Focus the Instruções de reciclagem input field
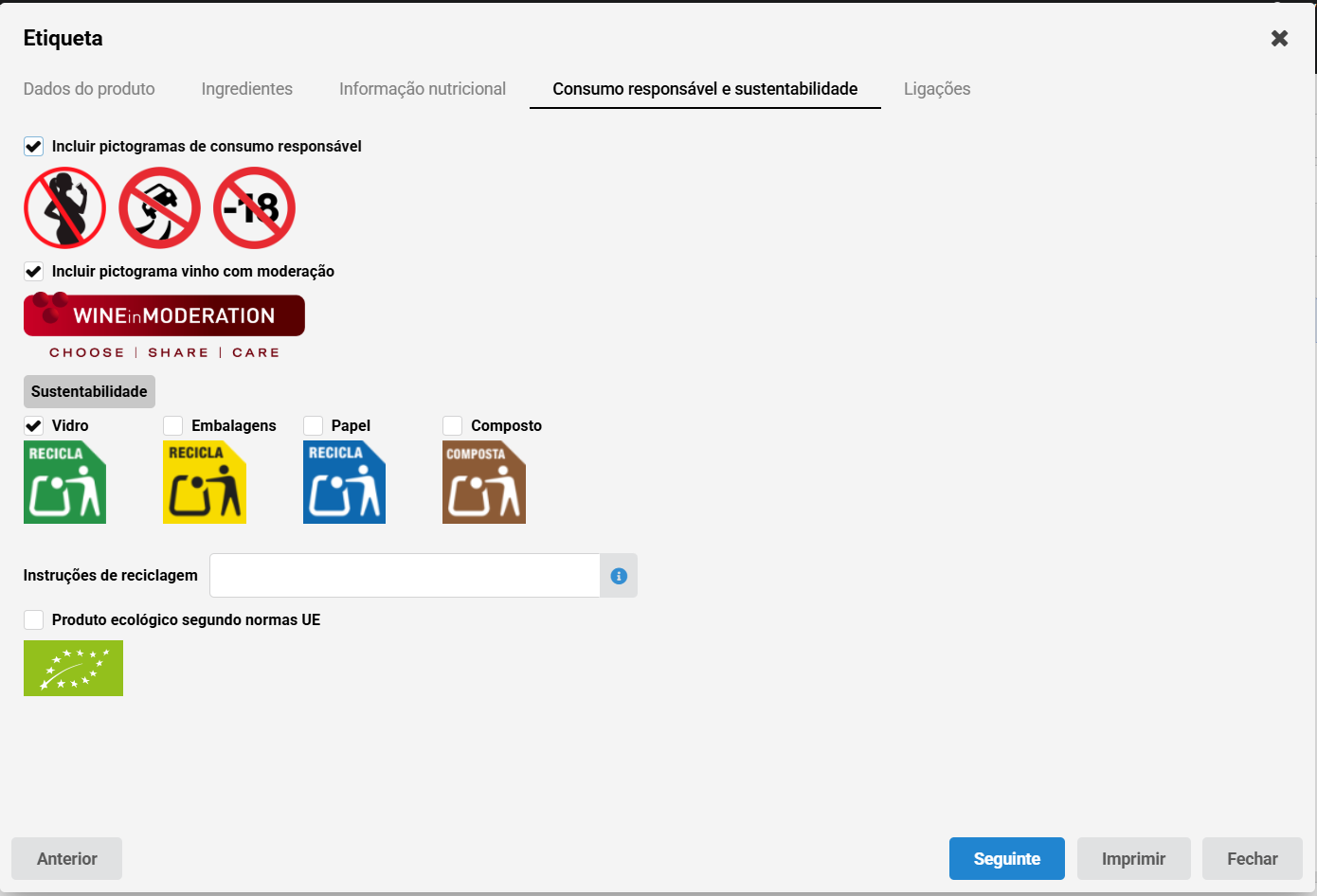 click(x=405, y=576)
